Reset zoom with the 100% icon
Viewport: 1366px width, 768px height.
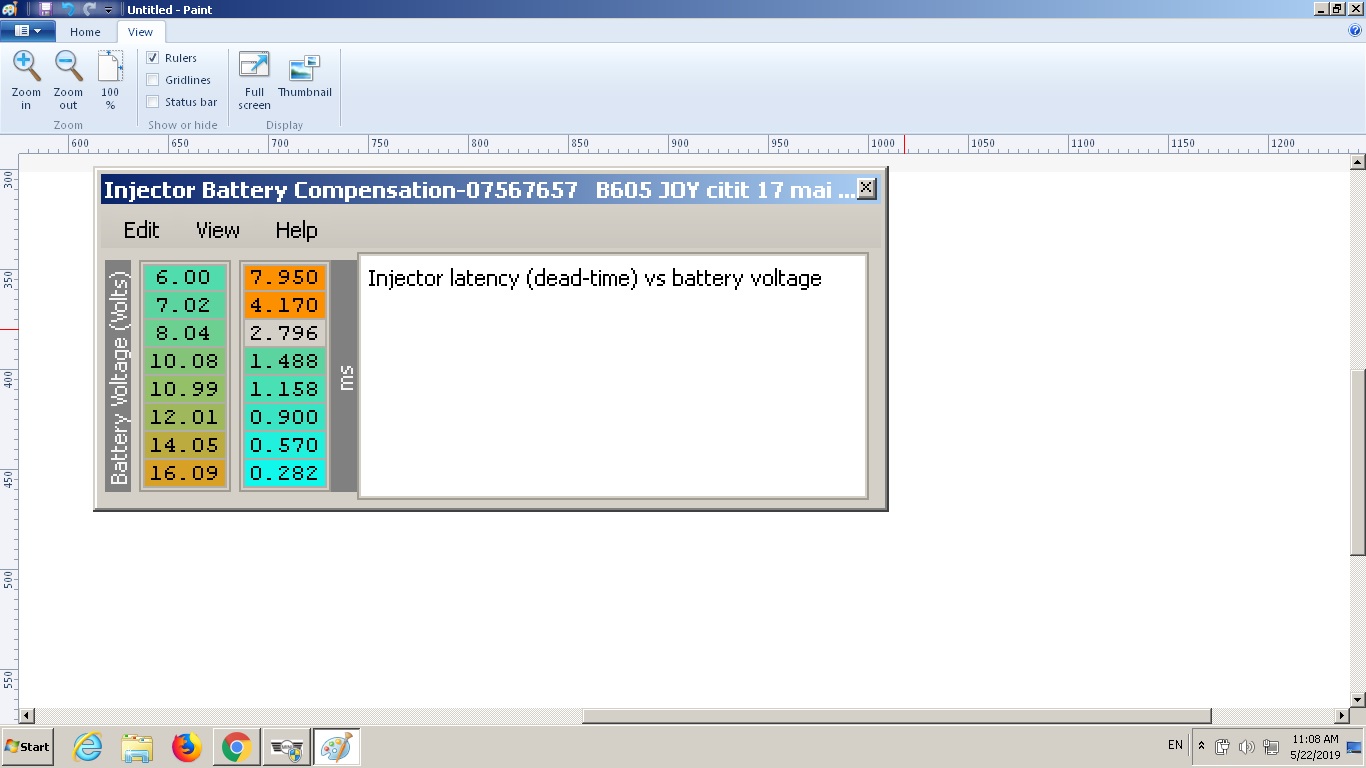[x=110, y=68]
